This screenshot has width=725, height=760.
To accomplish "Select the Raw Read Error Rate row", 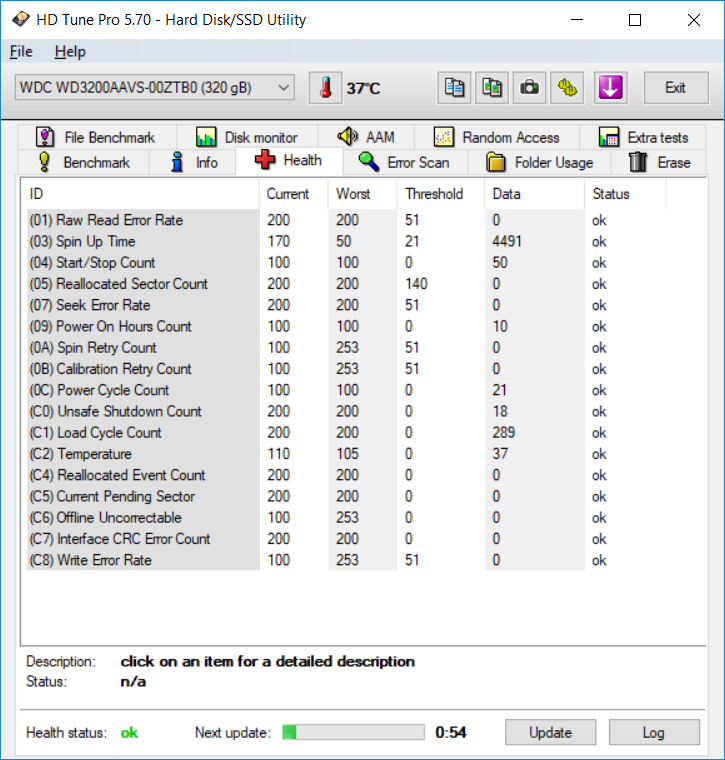I will point(347,220).
